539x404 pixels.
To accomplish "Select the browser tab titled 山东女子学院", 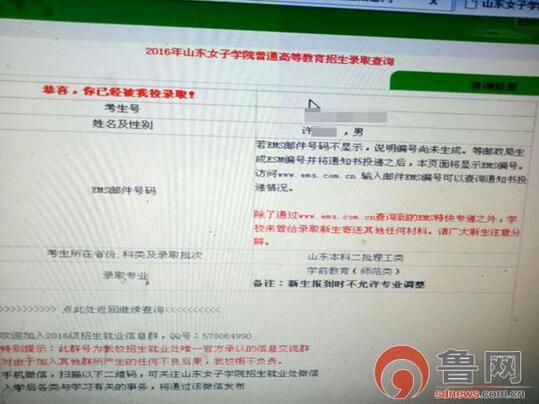I will click(502, 5).
